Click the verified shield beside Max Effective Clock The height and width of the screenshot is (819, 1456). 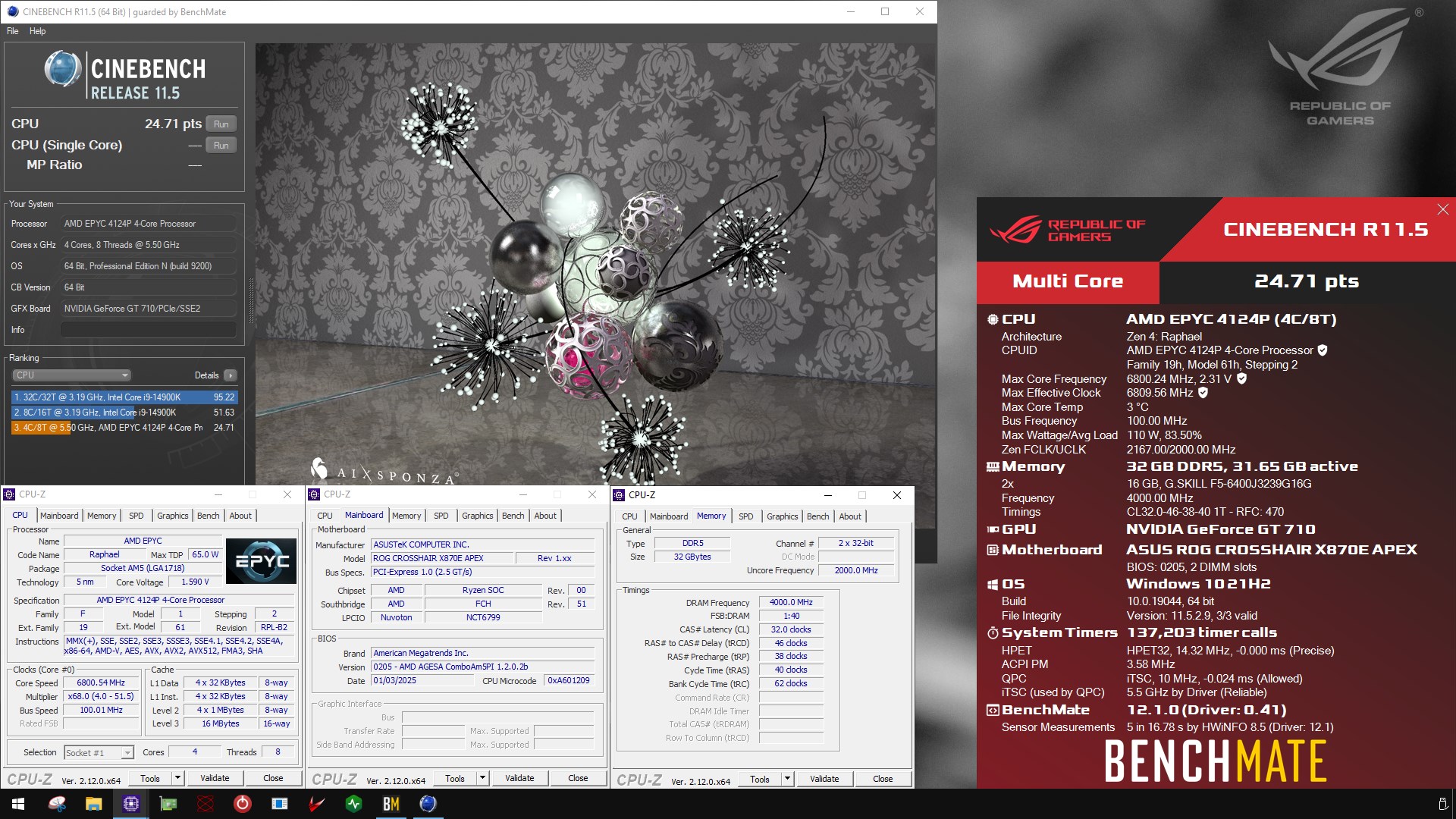(x=1203, y=393)
